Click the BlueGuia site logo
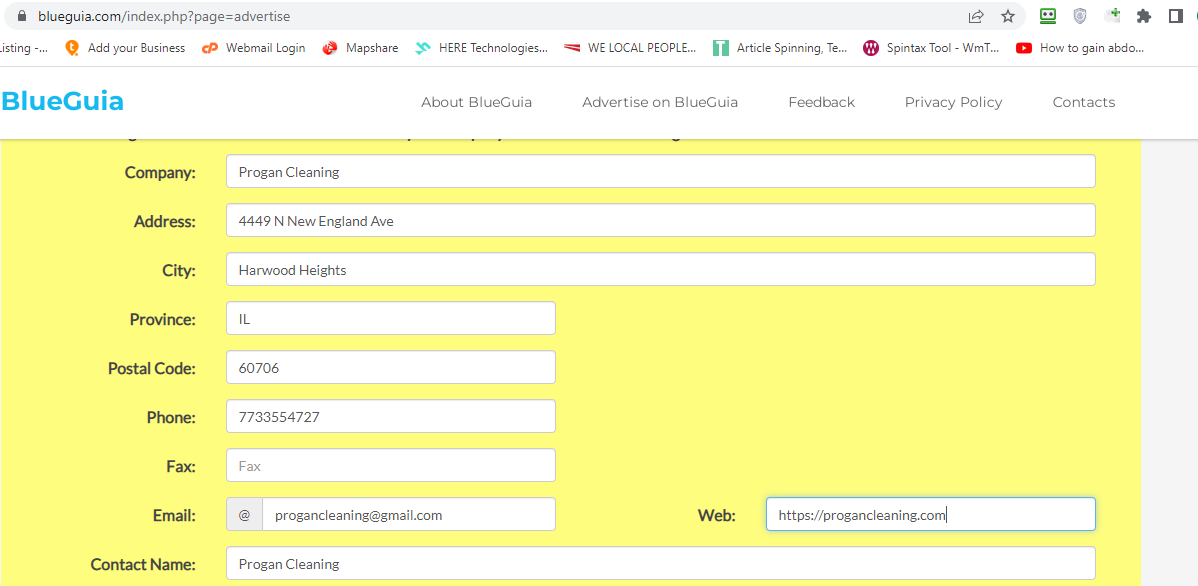The height and width of the screenshot is (586, 1198). (63, 102)
